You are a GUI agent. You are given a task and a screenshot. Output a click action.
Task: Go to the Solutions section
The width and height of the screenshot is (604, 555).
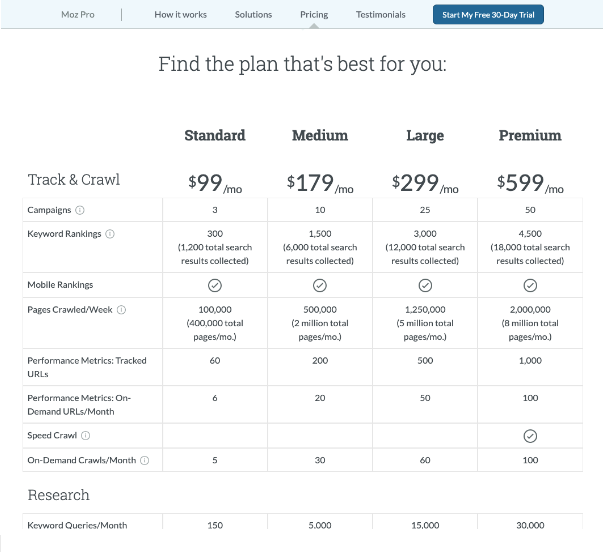coord(253,15)
